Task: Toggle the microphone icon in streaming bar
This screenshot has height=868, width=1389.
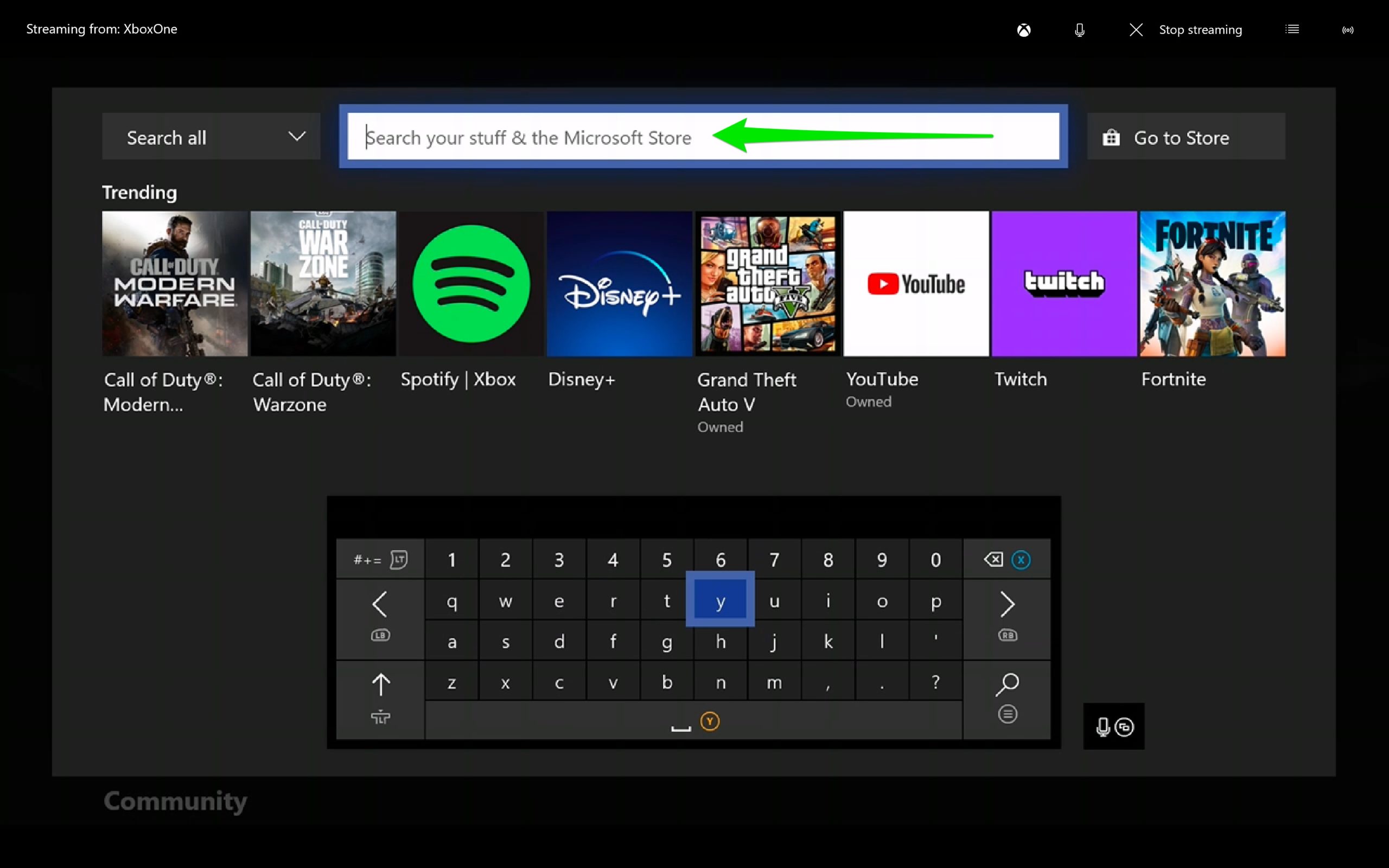Action: point(1079,30)
